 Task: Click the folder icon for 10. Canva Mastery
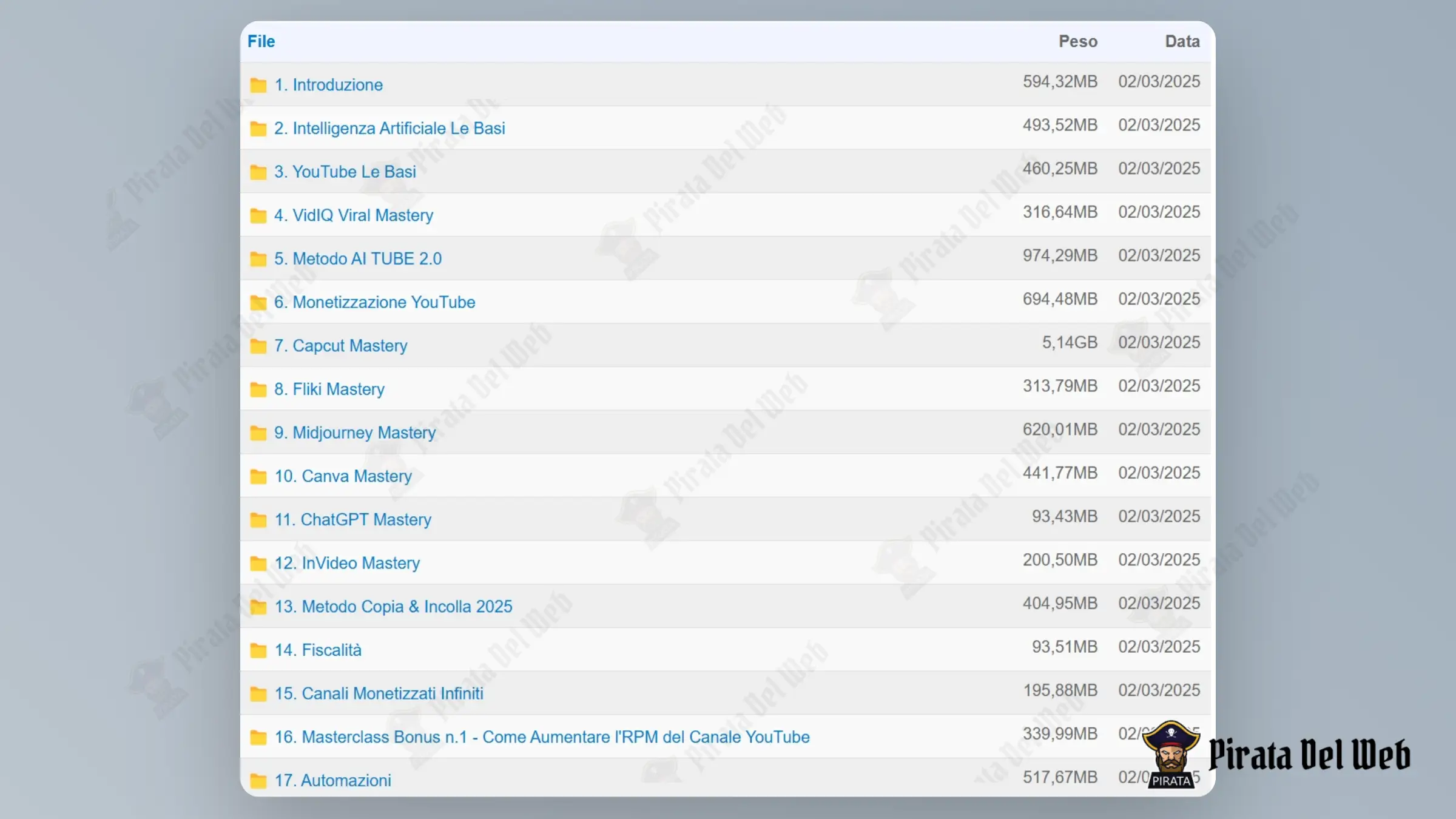pyautogui.click(x=258, y=477)
